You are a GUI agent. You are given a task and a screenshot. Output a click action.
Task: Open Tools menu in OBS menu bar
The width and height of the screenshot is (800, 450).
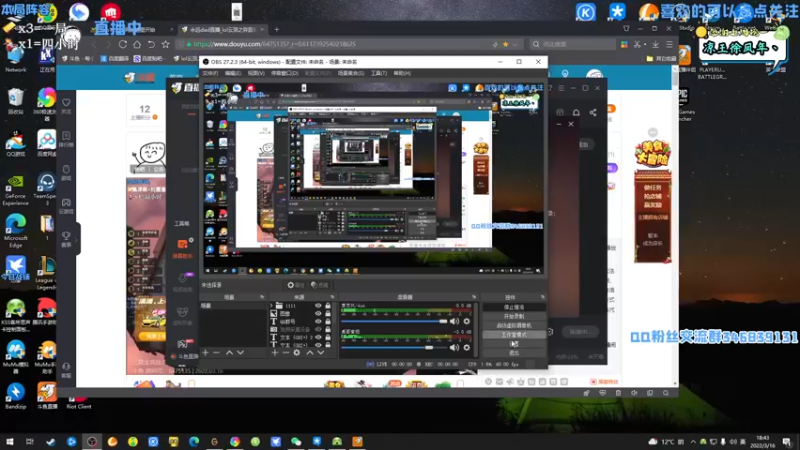(379, 73)
